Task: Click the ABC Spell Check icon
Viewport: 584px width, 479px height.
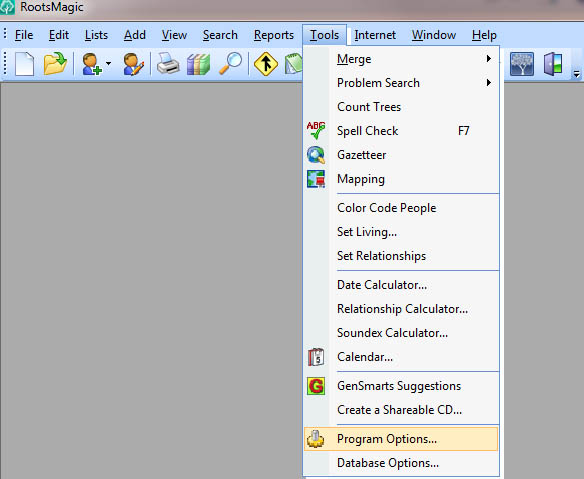Action: pos(316,130)
